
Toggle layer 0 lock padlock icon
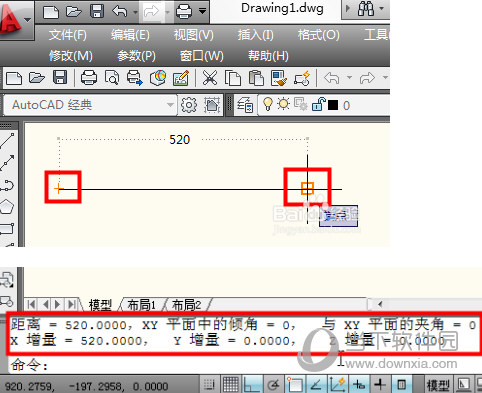(318, 104)
